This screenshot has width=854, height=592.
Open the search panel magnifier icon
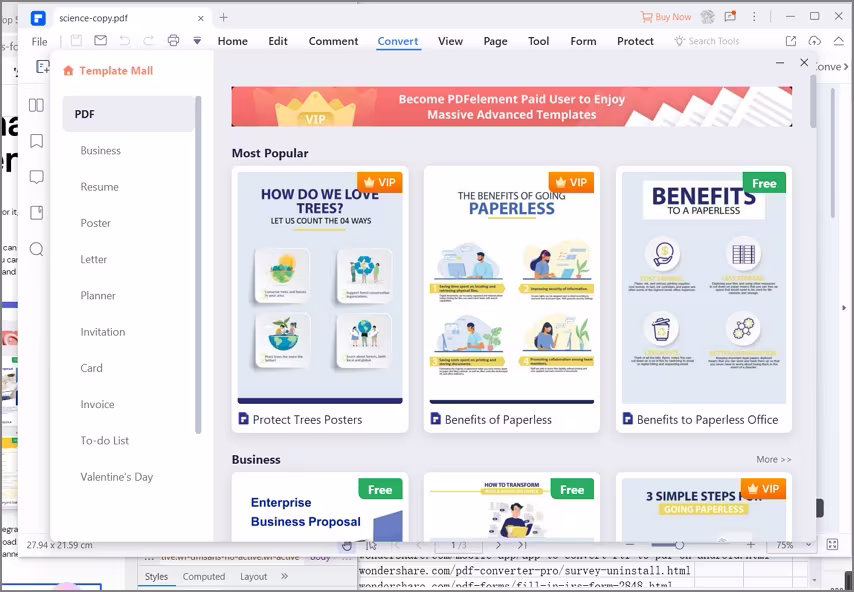point(36,249)
